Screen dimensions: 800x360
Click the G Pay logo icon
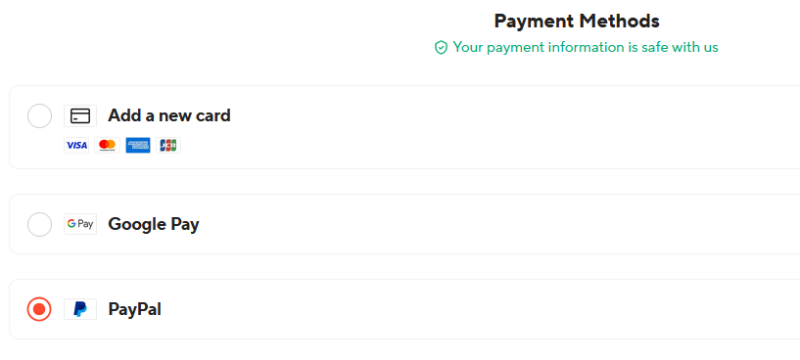point(80,224)
